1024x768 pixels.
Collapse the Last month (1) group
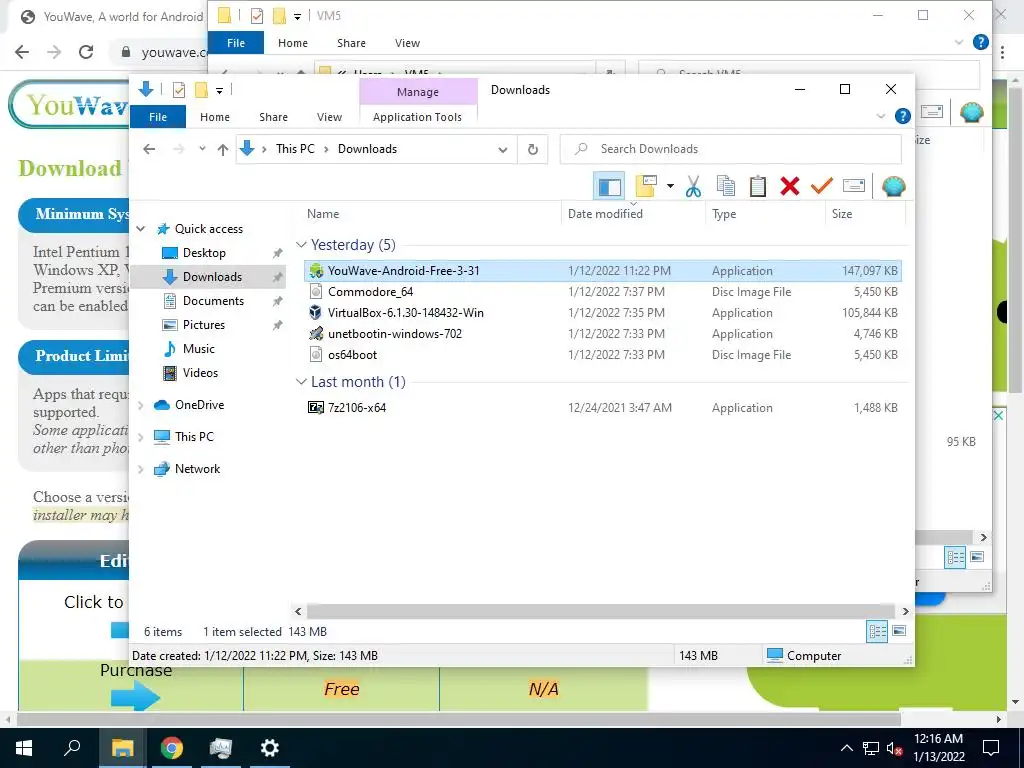[301, 381]
